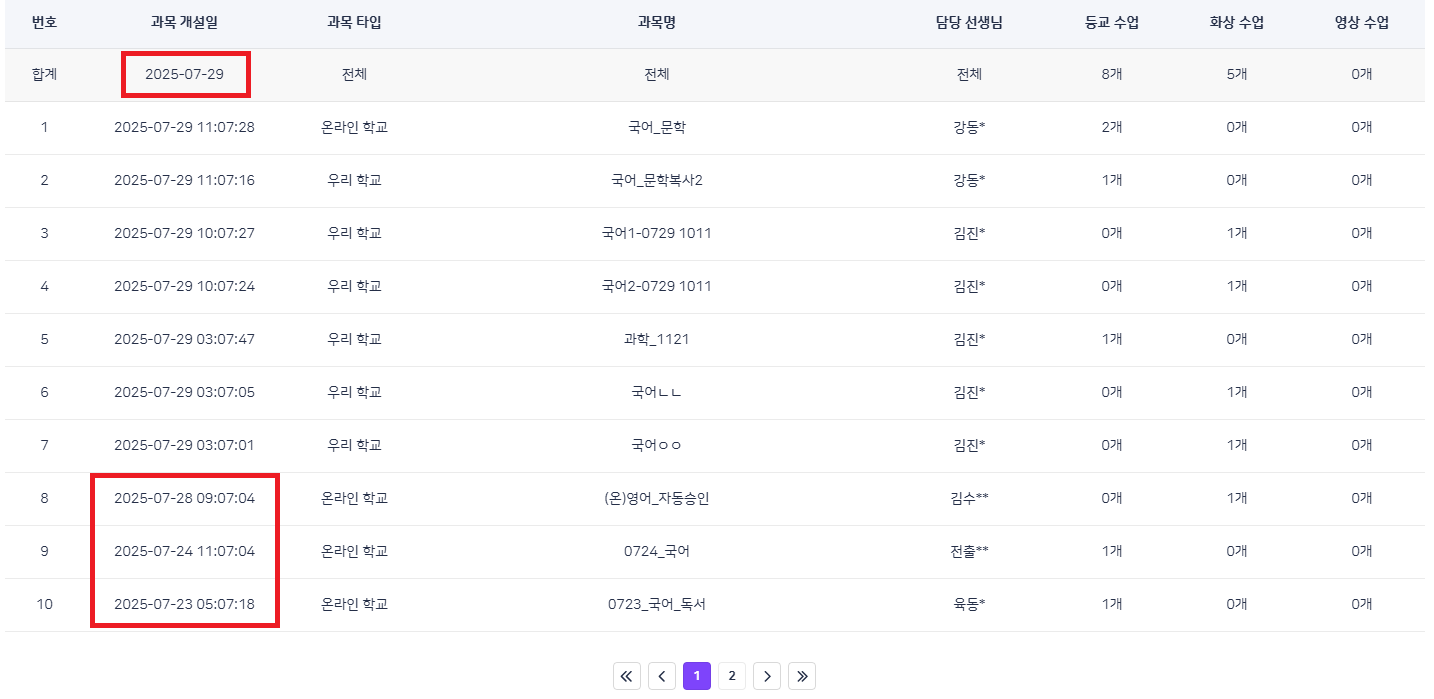Select page 1 in pagination
This screenshot has height=699, width=1434.
[x=697, y=677]
